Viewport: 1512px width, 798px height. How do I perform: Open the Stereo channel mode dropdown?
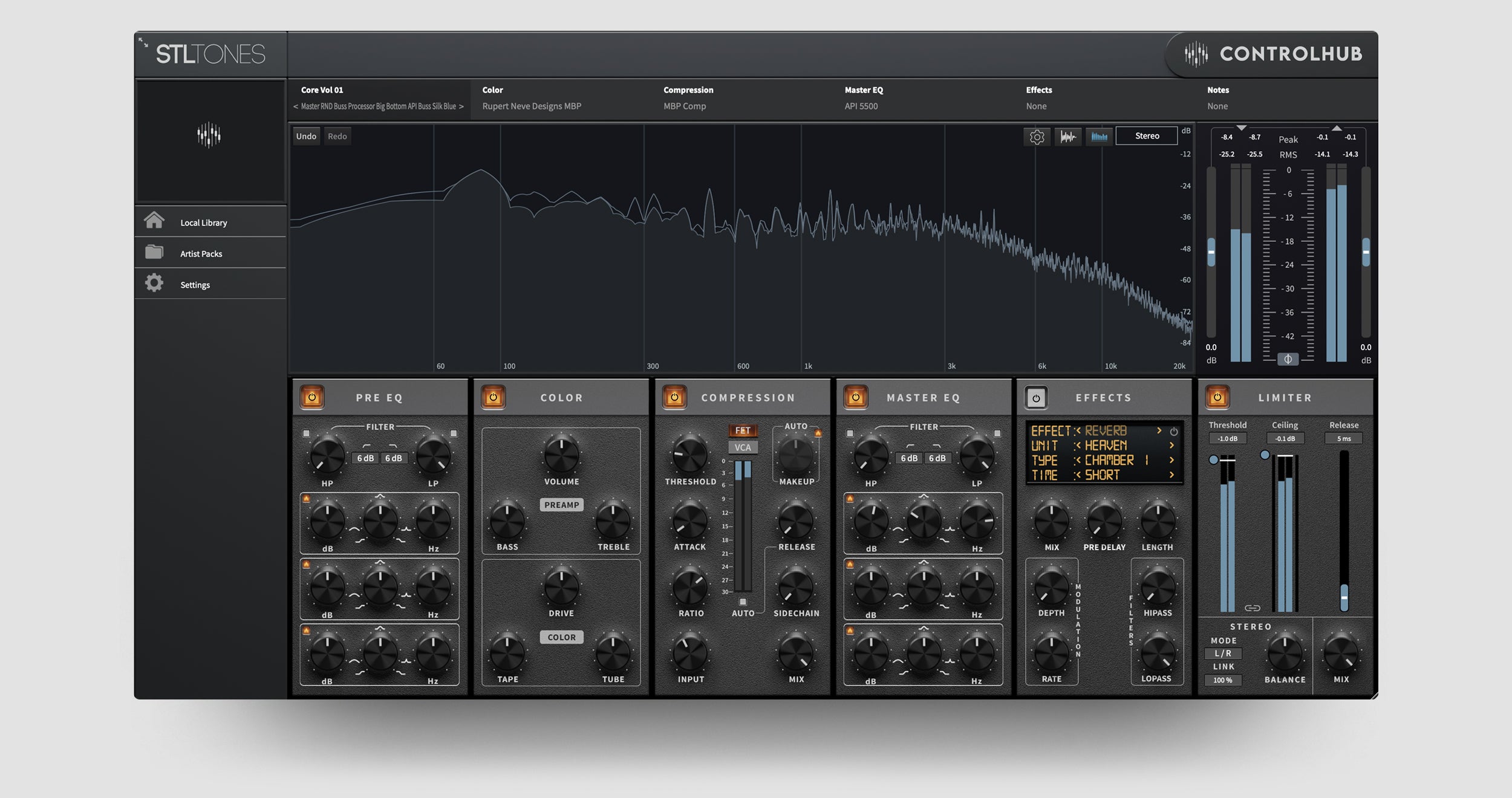[1147, 136]
